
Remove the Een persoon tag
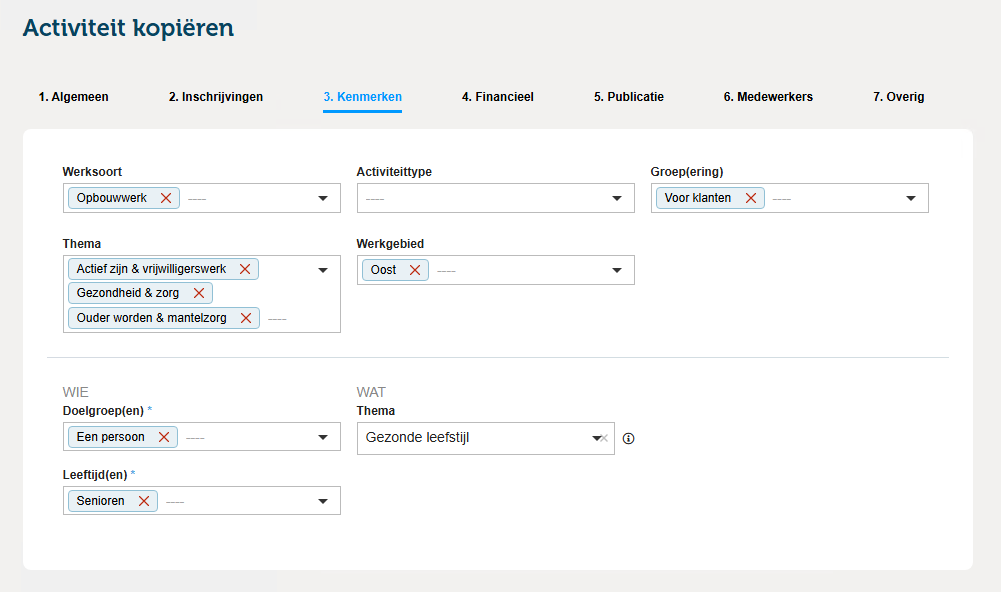164,437
